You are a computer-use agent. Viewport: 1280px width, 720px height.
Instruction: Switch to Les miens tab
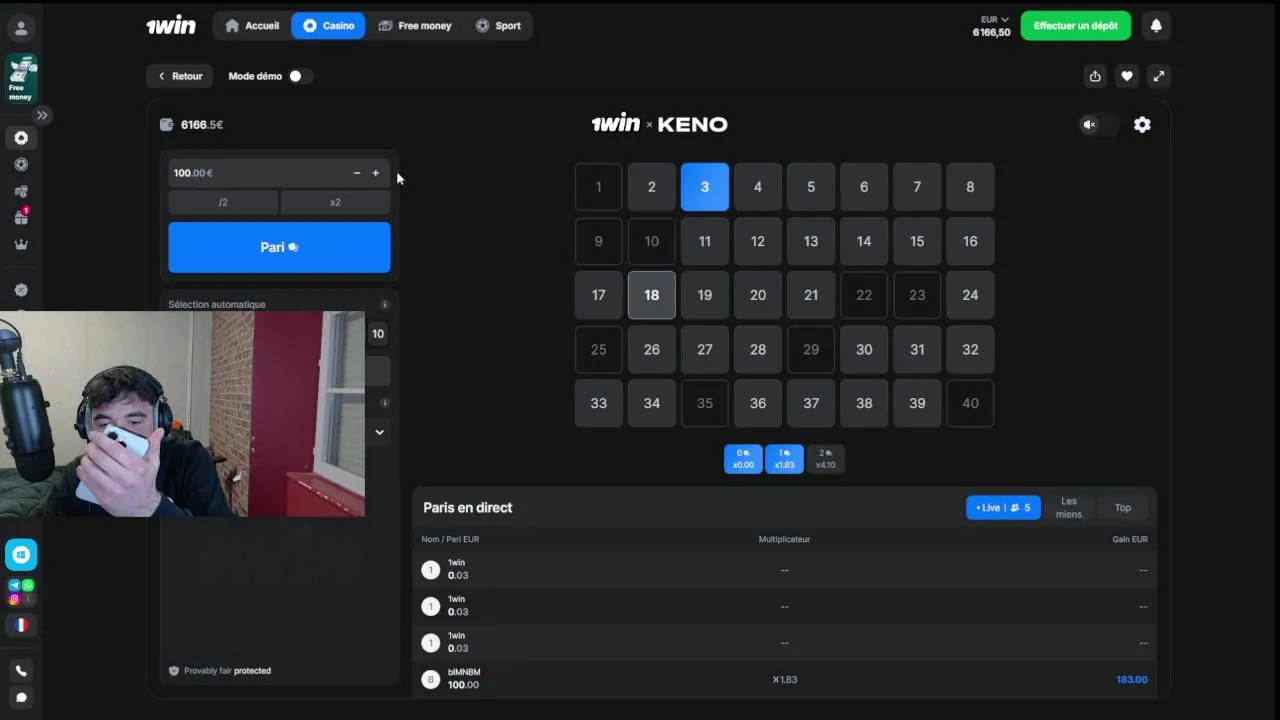tap(1069, 508)
